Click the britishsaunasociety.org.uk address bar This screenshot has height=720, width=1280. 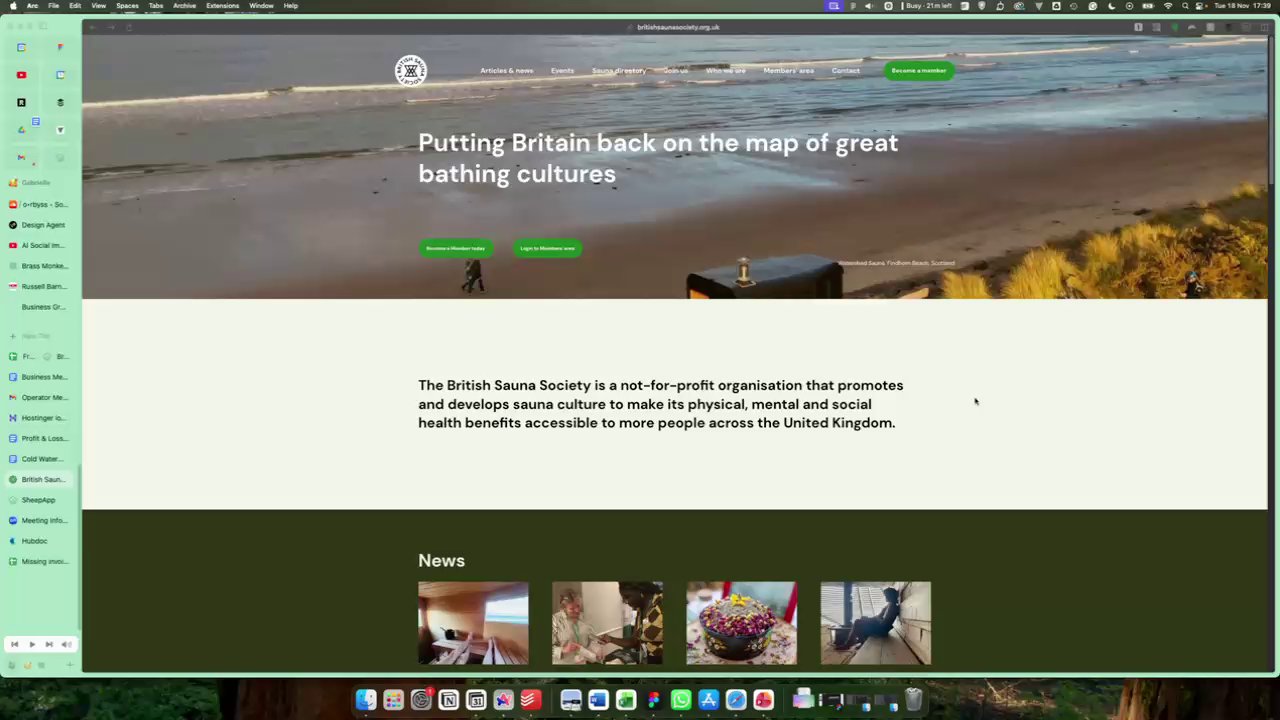point(678,27)
